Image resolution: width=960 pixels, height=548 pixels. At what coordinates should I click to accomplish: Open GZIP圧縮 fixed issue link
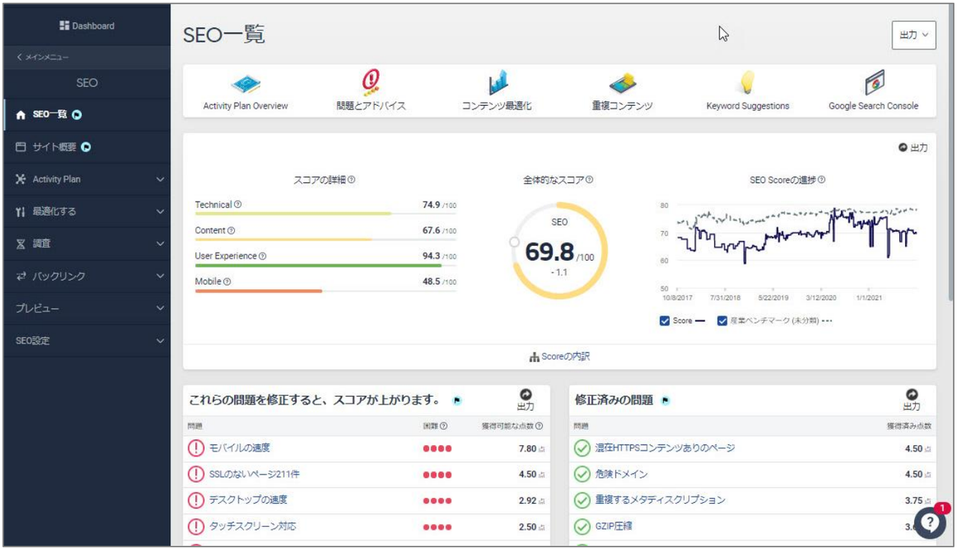point(613,527)
